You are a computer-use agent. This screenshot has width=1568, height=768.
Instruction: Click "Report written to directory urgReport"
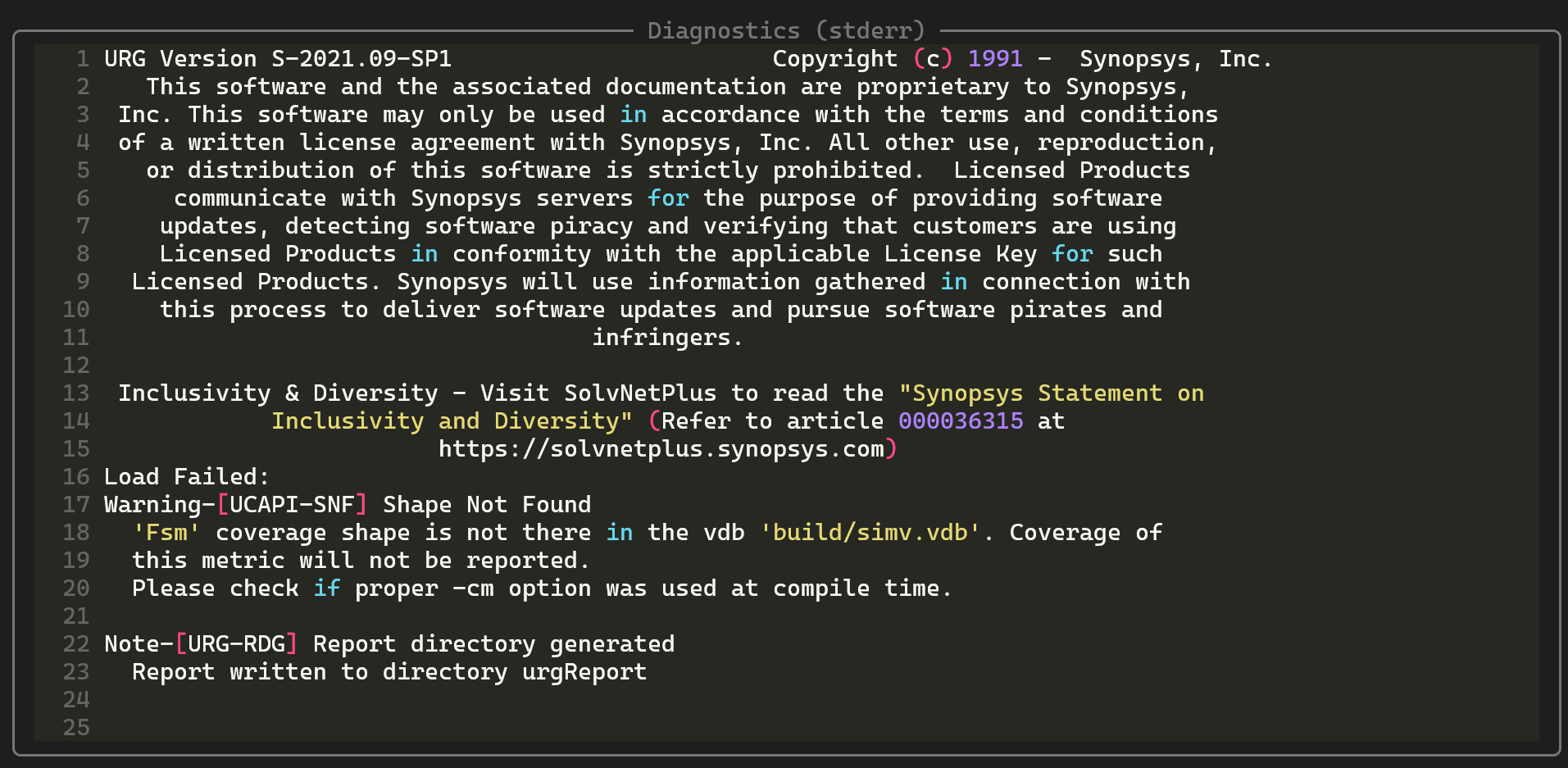point(389,672)
